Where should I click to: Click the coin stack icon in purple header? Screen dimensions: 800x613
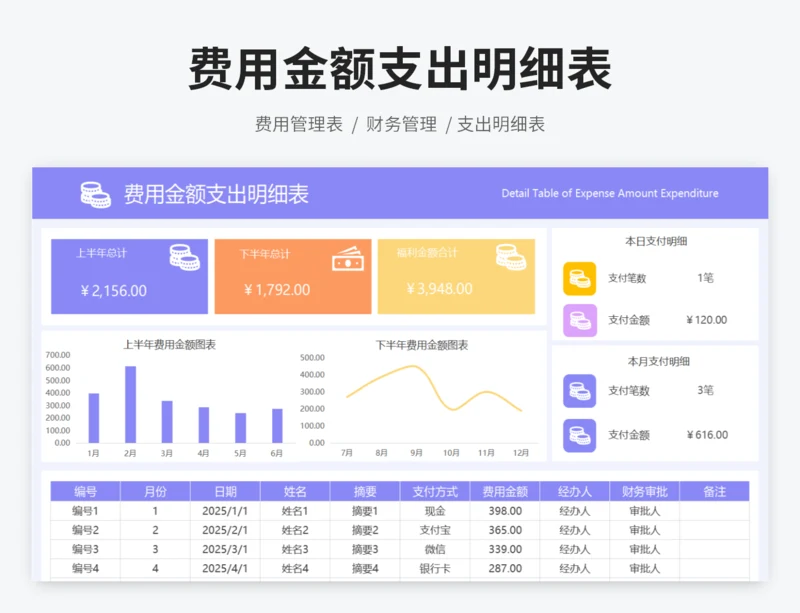(x=95, y=195)
